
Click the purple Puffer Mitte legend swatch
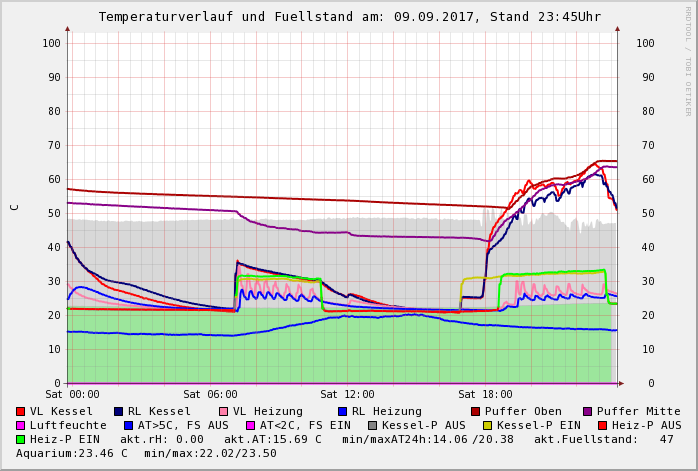[x=588, y=411]
